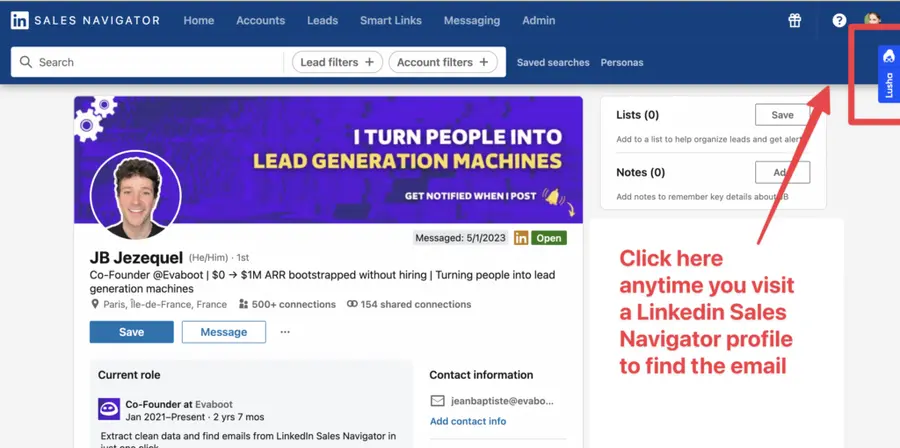Open Saved searches
This screenshot has width=900, height=448.
[x=553, y=63]
